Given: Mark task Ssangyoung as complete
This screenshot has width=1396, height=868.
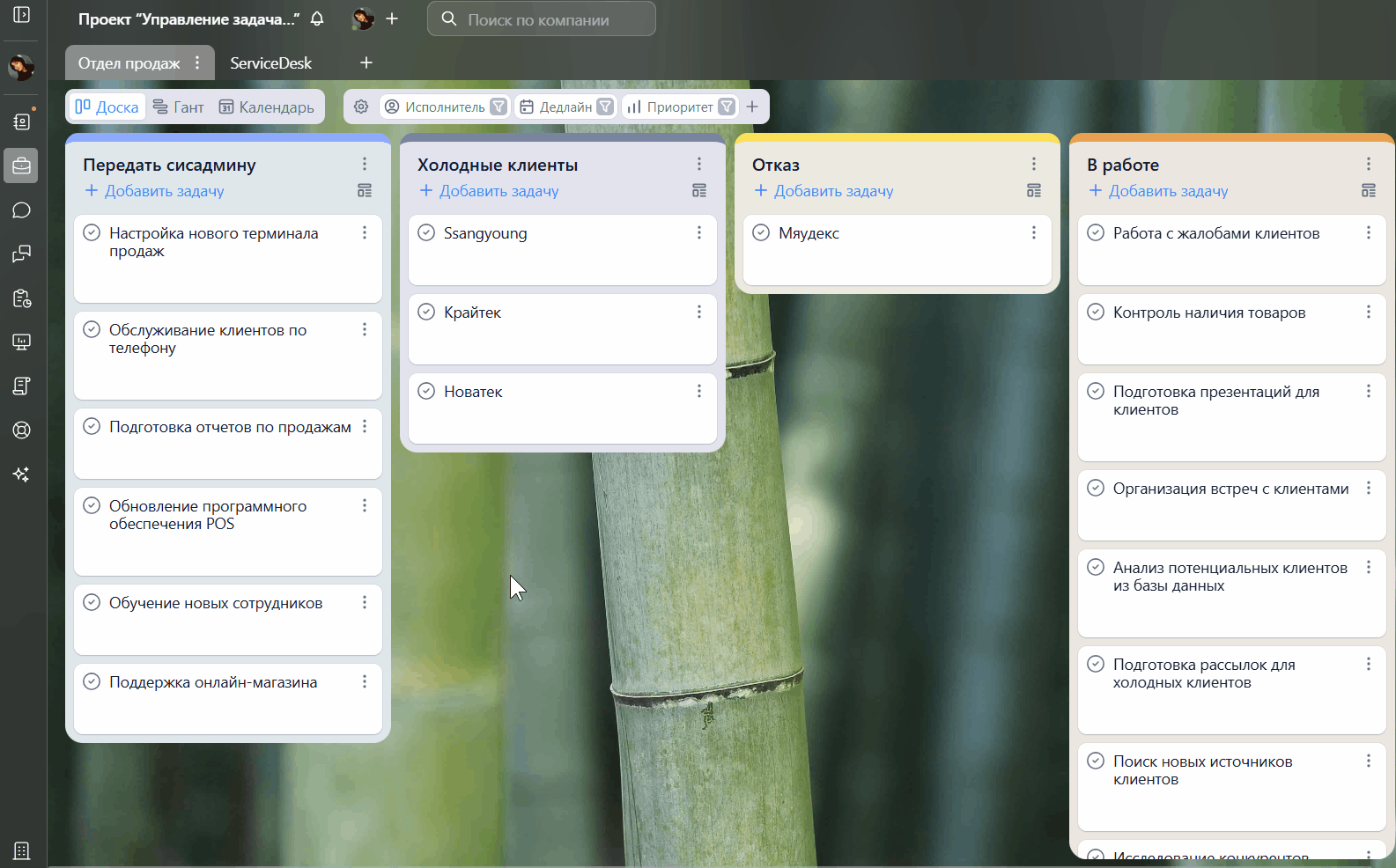Looking at the screenshot, I should [x=426, y=233].
